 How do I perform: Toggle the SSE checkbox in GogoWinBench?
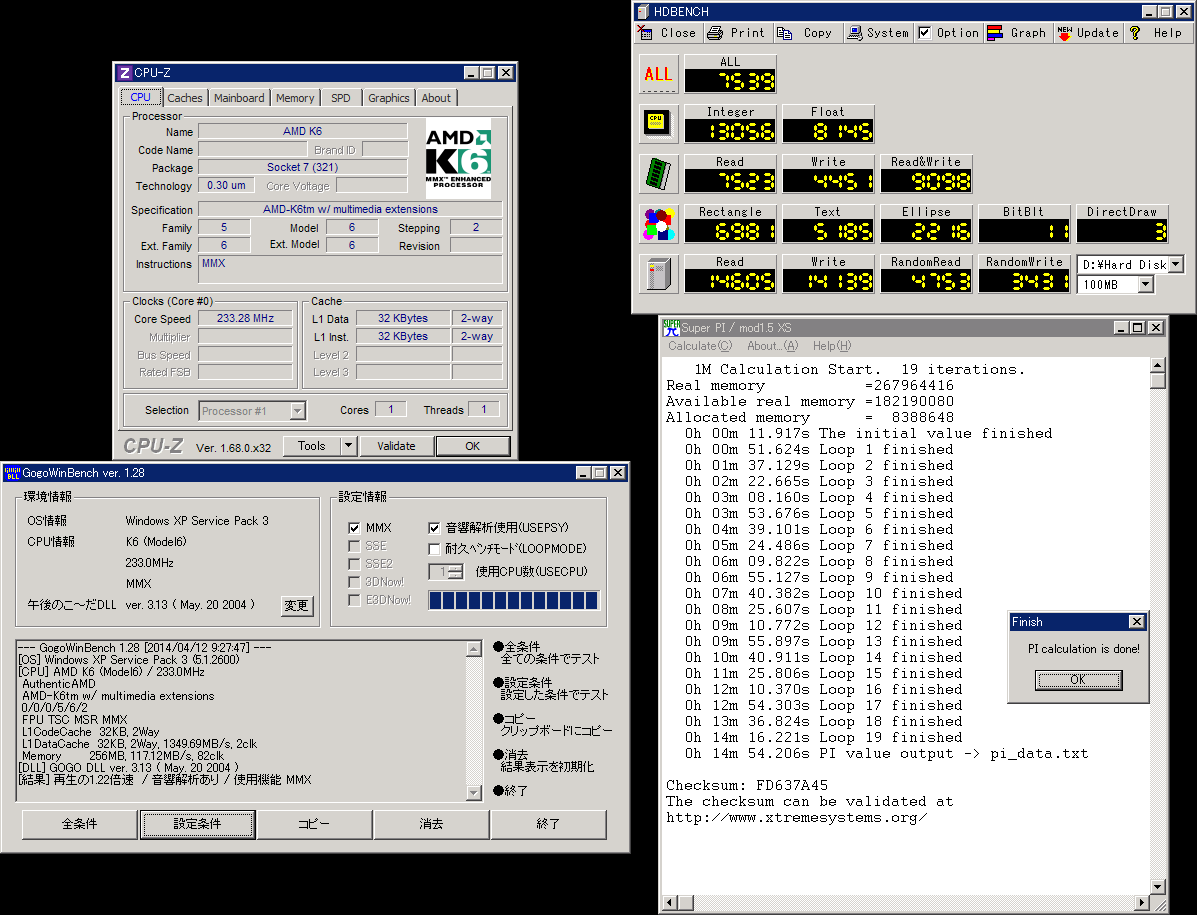point(353,546)
